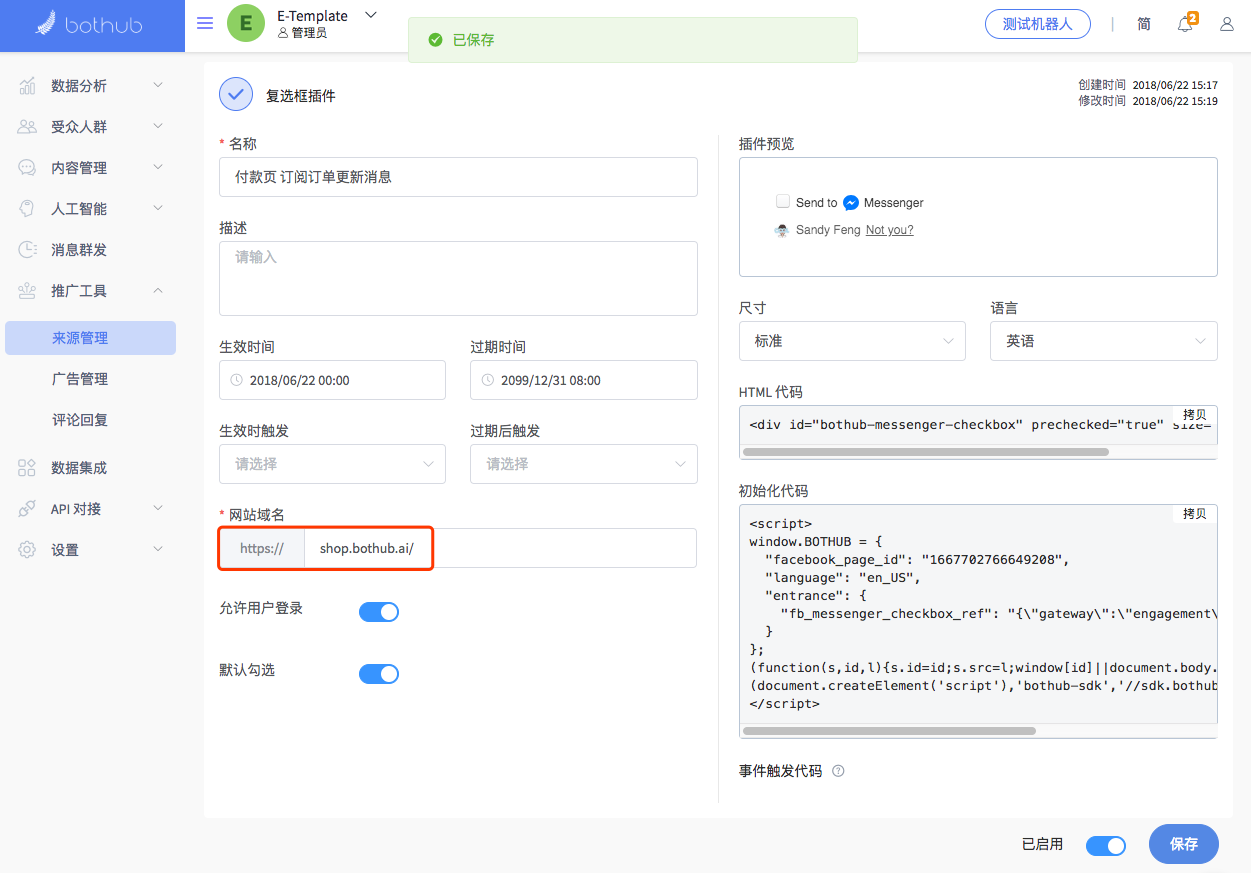1251x873 pixels.
Task: Expand the API 对接 menu chevron
Action: [x=158, y=509]
